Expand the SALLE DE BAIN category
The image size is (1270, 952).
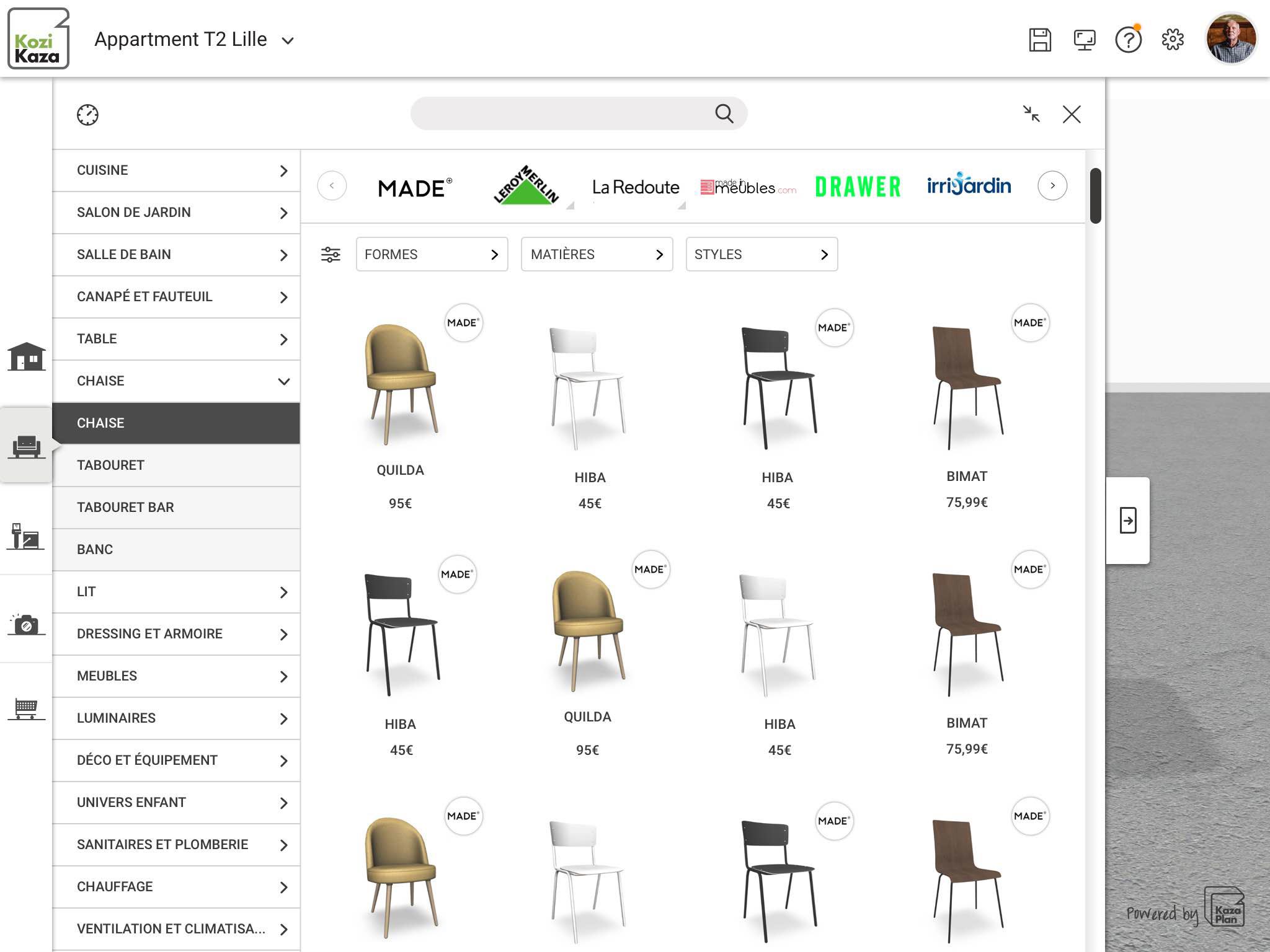pyautogui.click(x=176, y=255)
